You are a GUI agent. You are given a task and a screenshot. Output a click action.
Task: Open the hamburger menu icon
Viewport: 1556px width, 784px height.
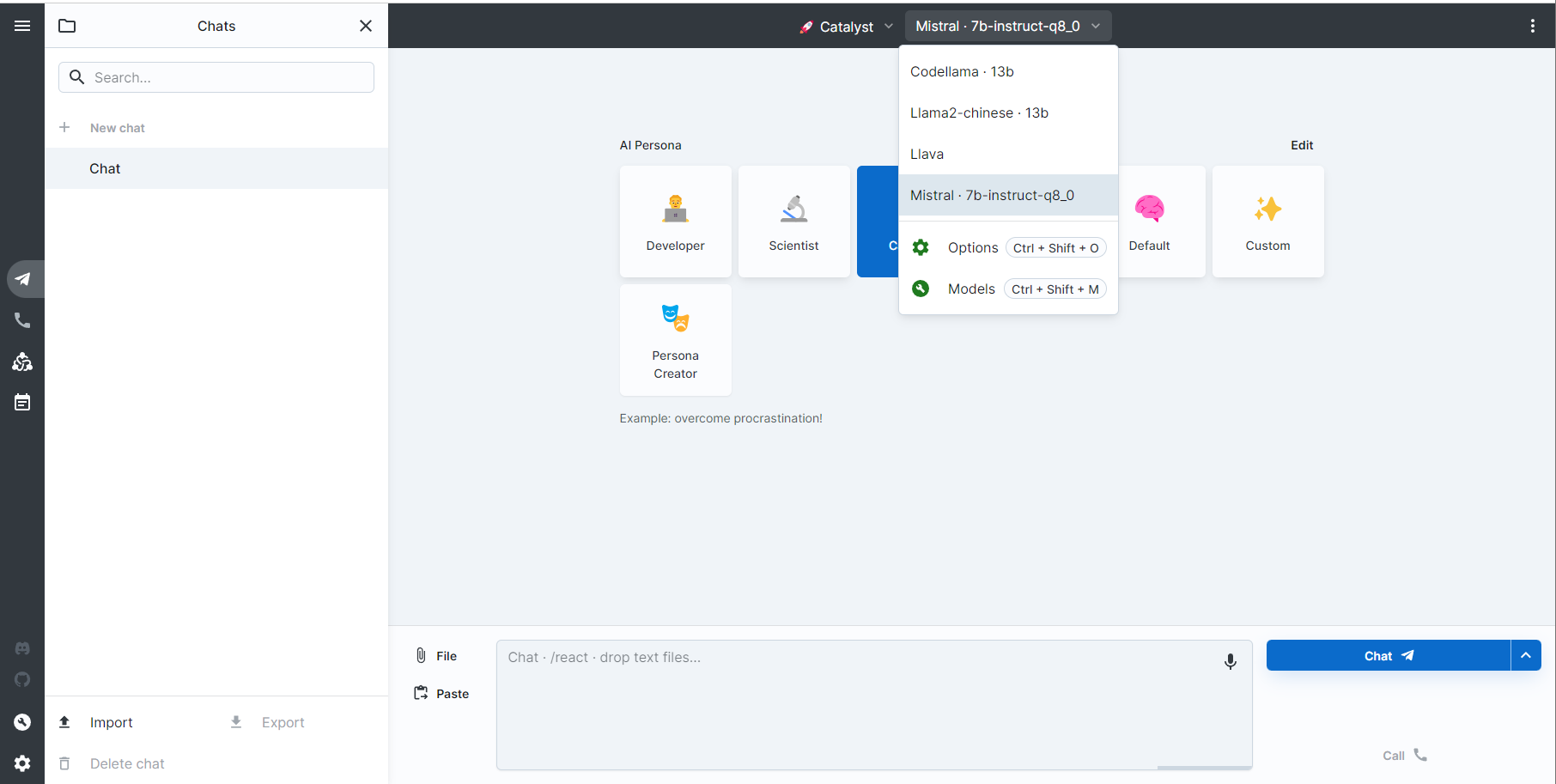click(x=22, y=26)
